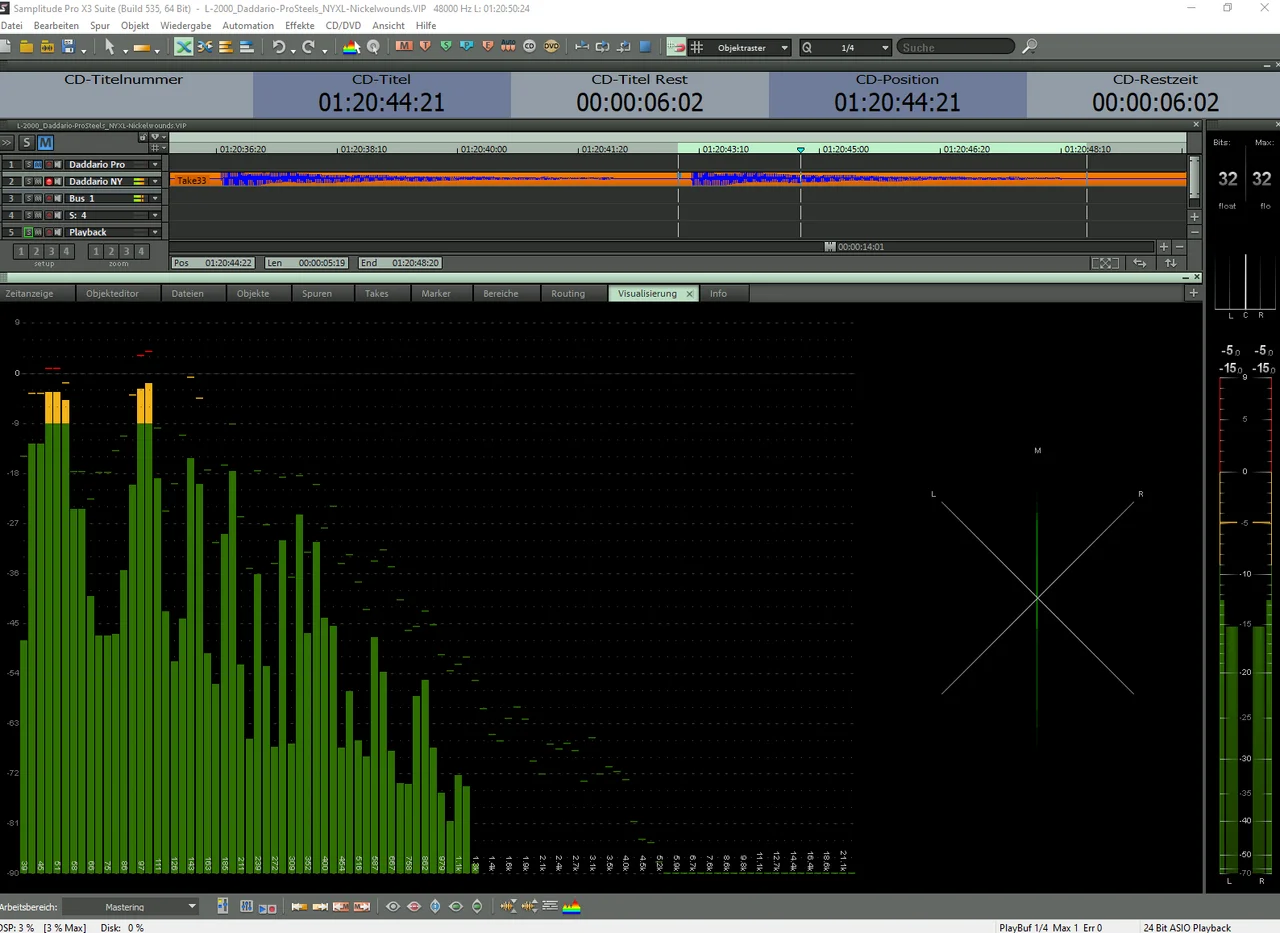Viewport: 1280px width, 933px height.
Task: Click the save disk icon
Action: 68,47
